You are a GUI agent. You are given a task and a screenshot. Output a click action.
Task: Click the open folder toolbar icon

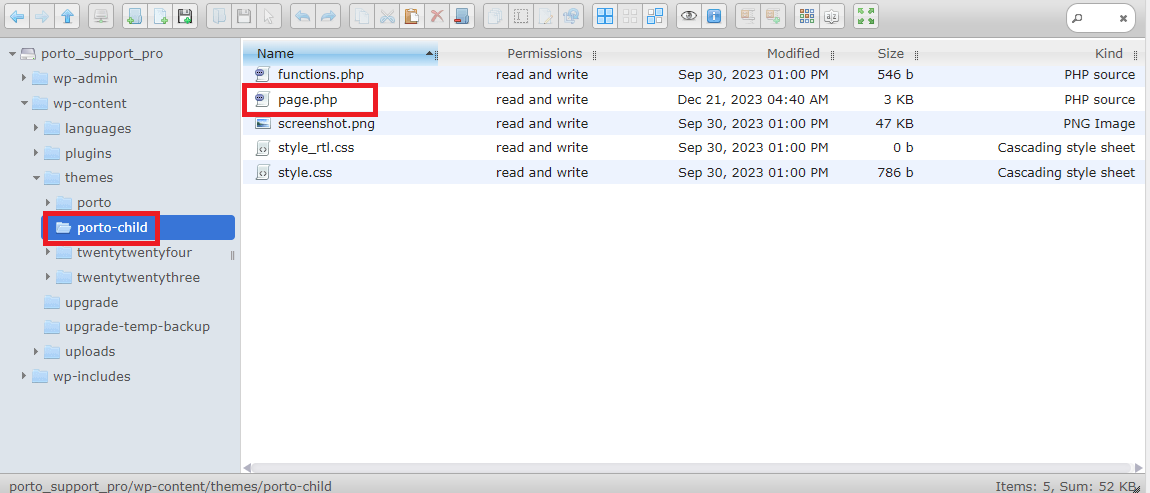coord(219,16)
